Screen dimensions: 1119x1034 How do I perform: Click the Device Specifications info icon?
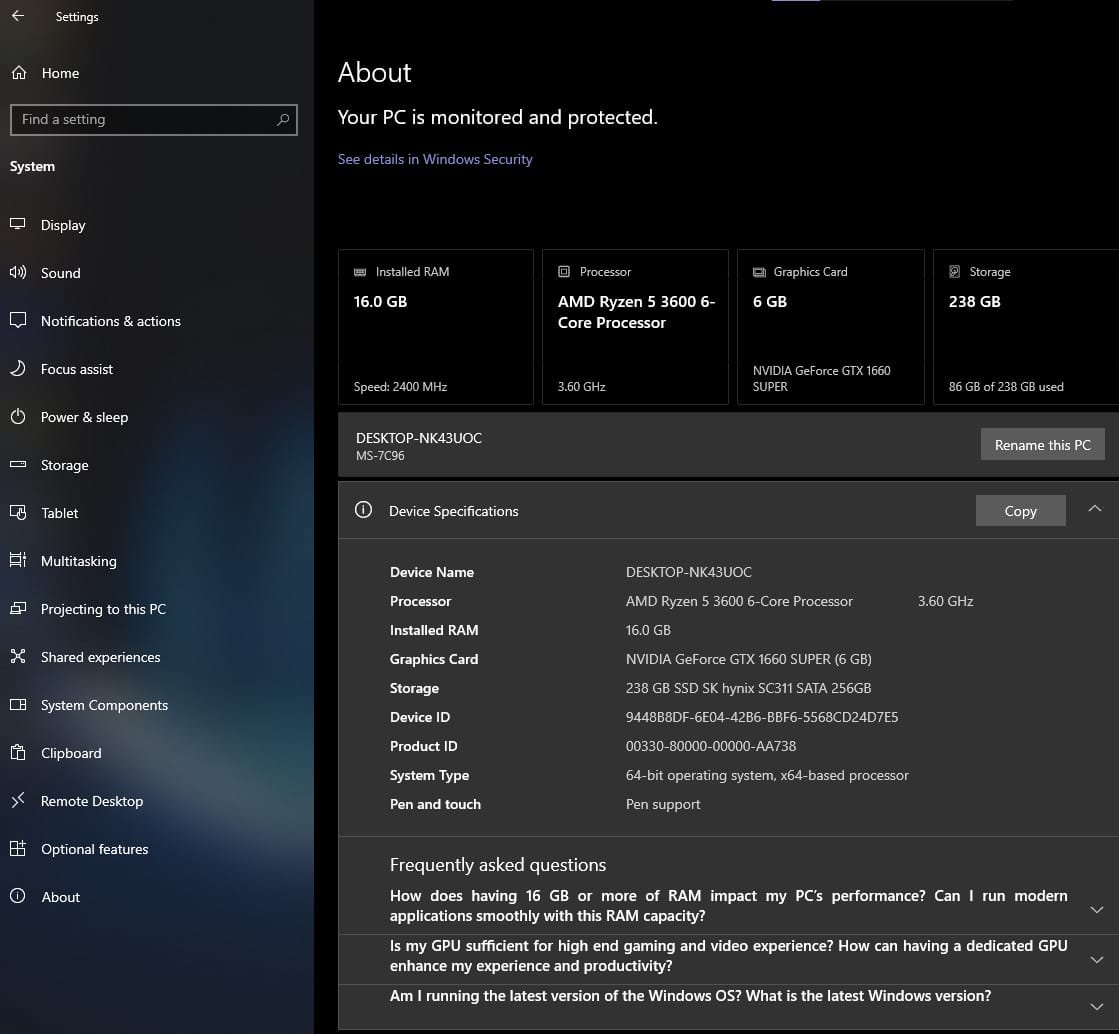363,510
